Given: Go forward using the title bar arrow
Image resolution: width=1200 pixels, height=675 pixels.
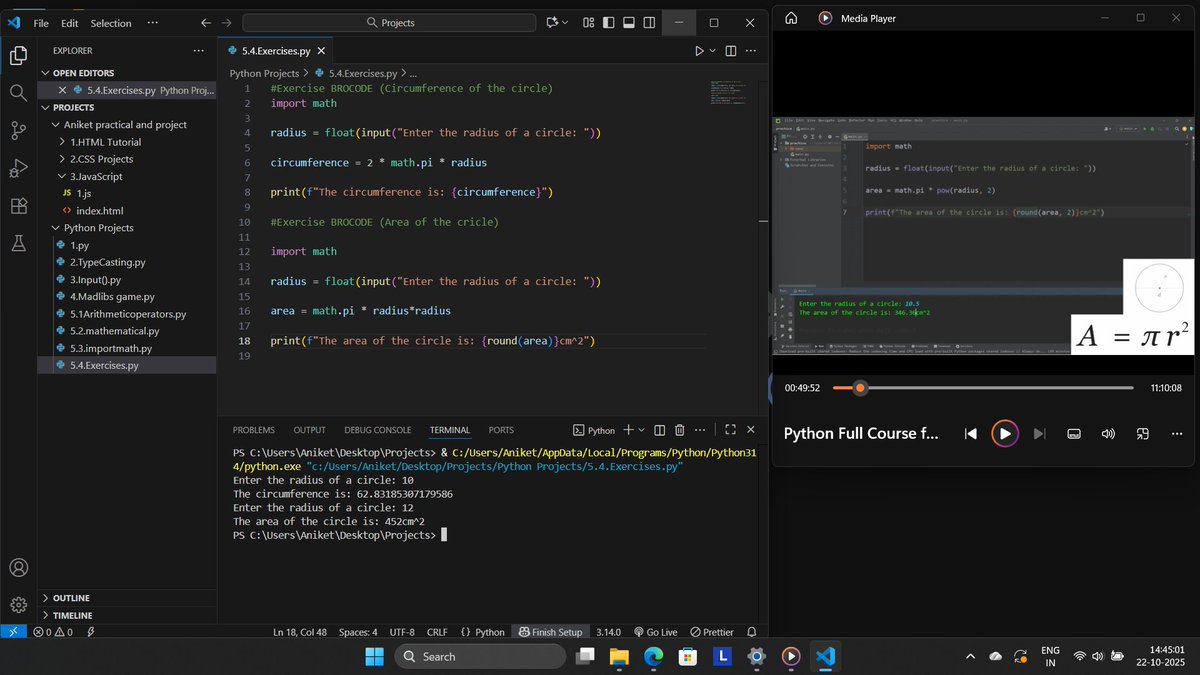Looking at the screenshot, I should (x=227, y=22).
